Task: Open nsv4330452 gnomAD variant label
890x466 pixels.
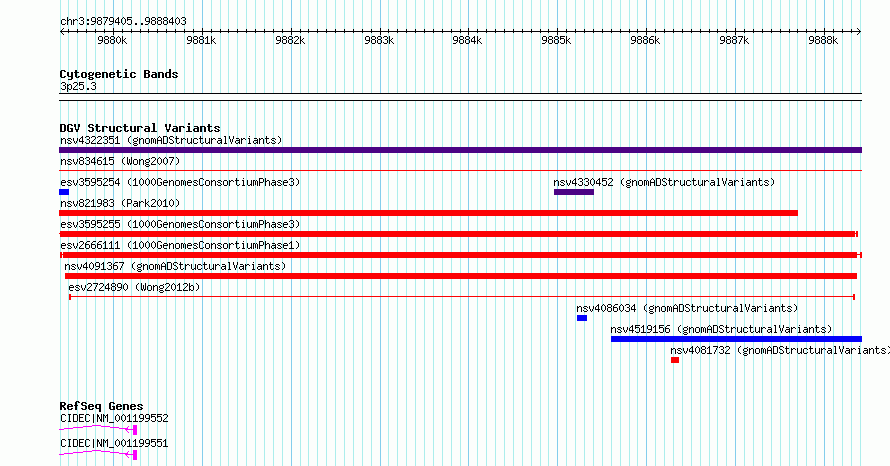Action: click(x=664, y=182)
